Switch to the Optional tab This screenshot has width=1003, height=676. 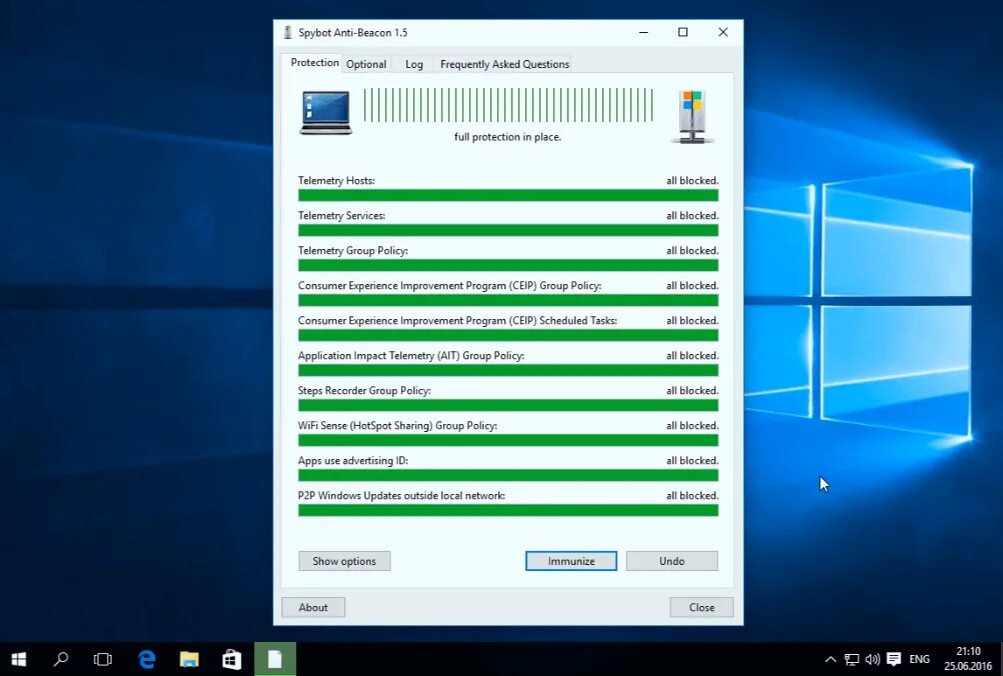click(x=366, y=64)
